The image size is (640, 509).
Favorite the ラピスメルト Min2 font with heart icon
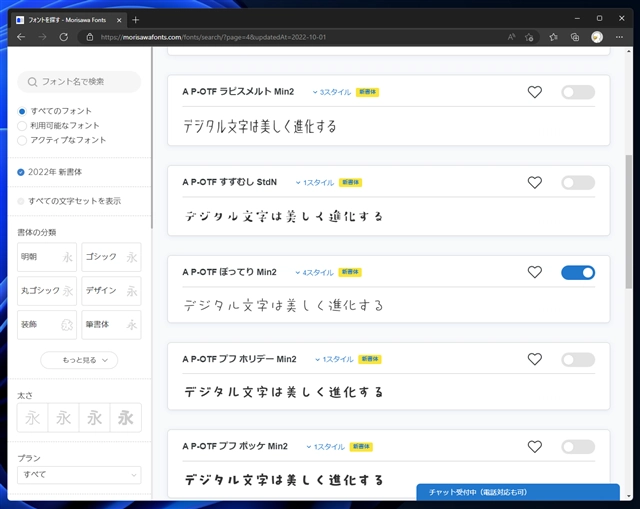535,92
